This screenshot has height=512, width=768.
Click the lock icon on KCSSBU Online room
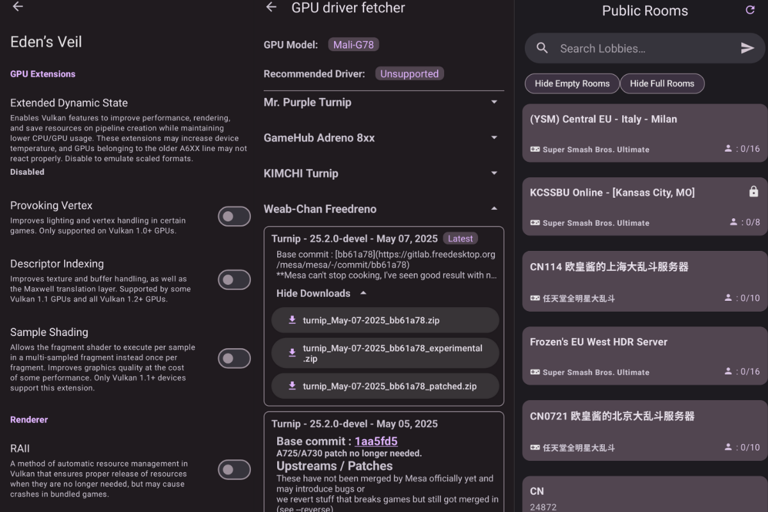[x=753, y=191]
